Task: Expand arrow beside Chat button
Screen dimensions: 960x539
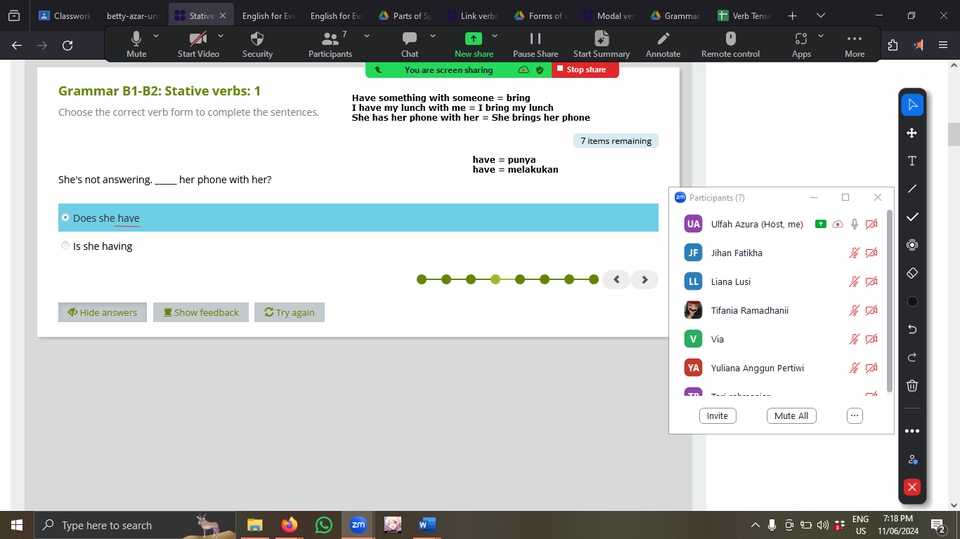Action: [433, 36]
